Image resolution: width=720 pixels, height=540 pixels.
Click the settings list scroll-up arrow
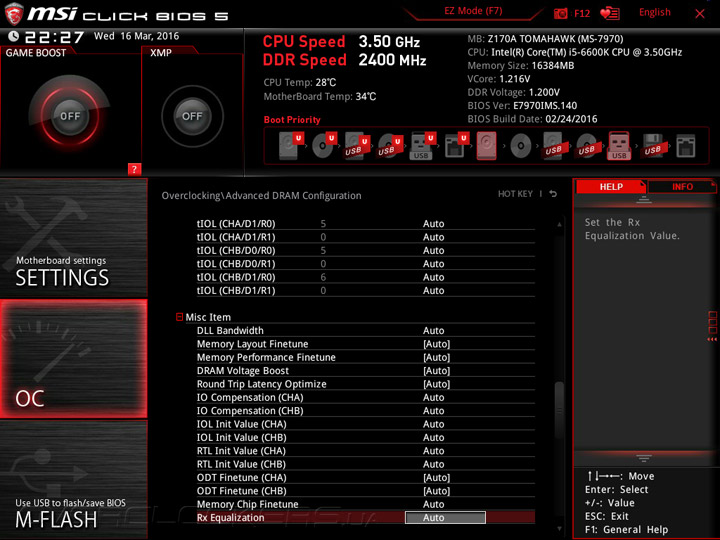click(559, 225)
